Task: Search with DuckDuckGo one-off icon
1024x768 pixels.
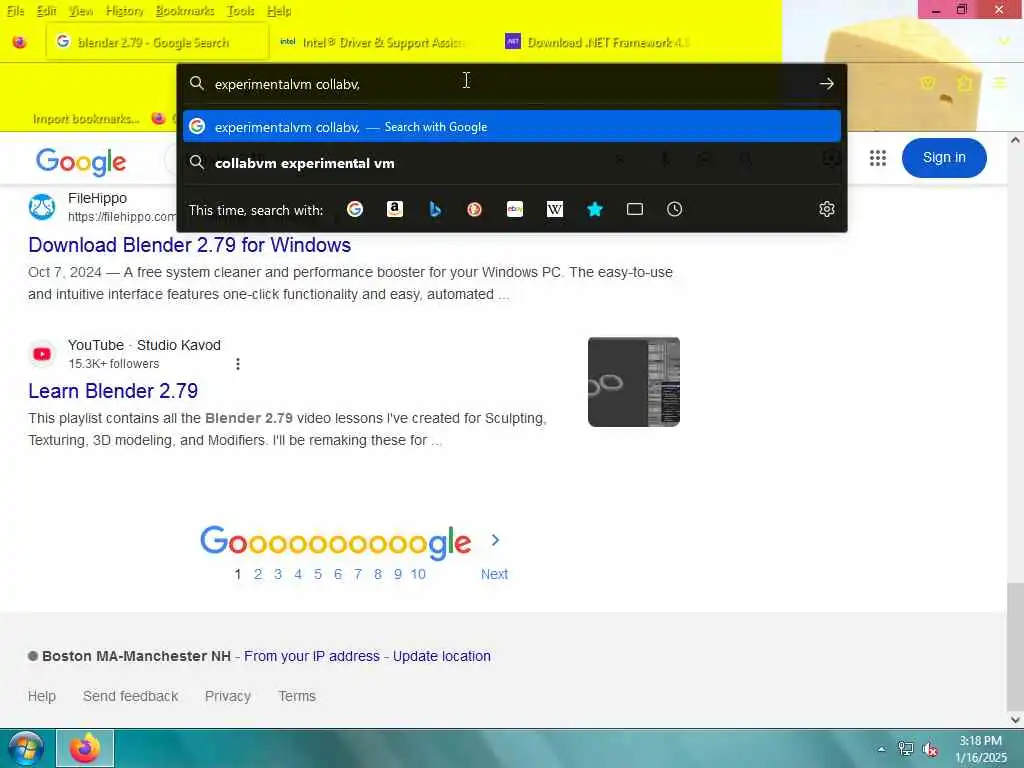Action: coord(475,210)
